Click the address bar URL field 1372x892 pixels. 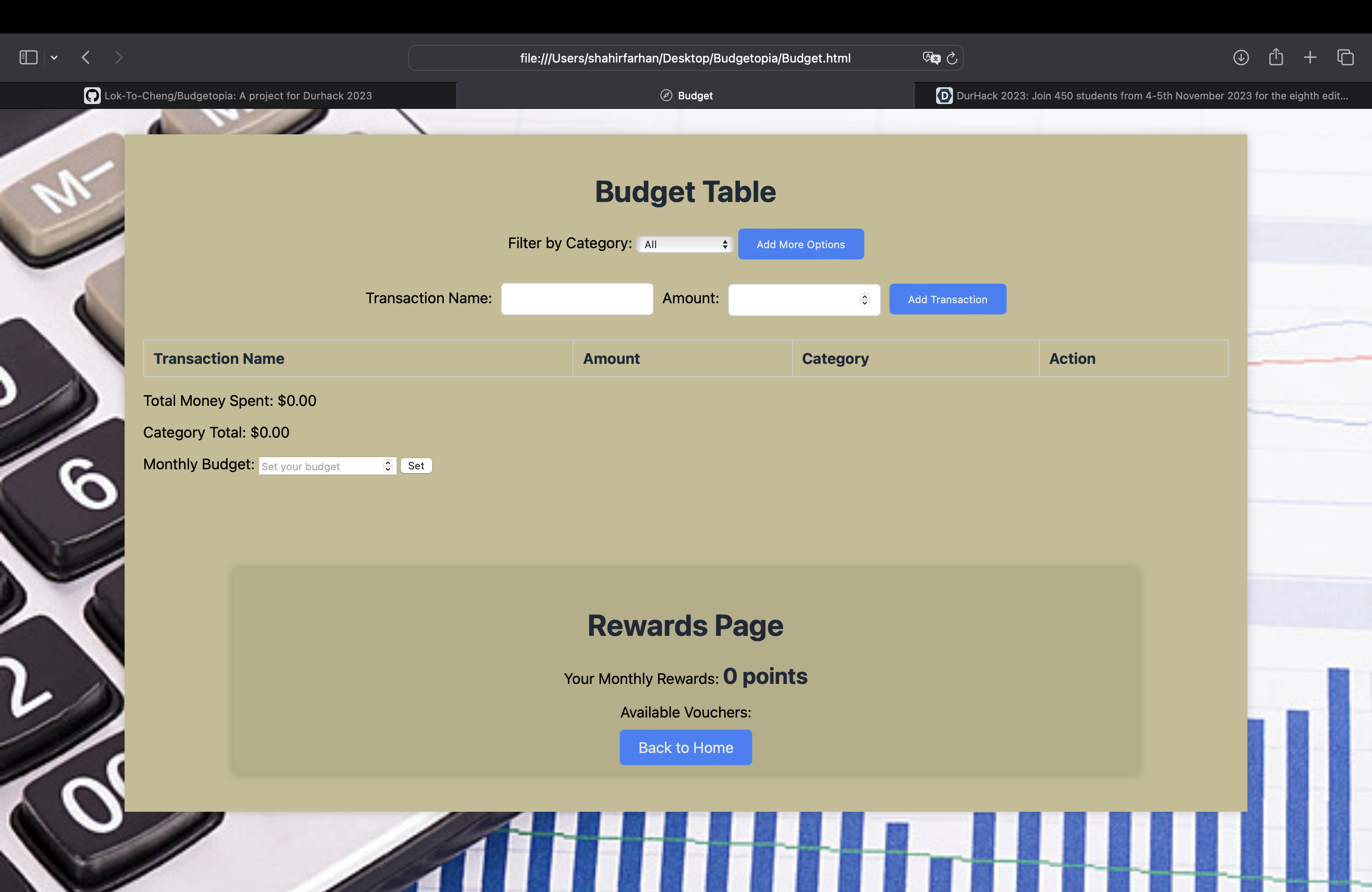tap(685, 58)
